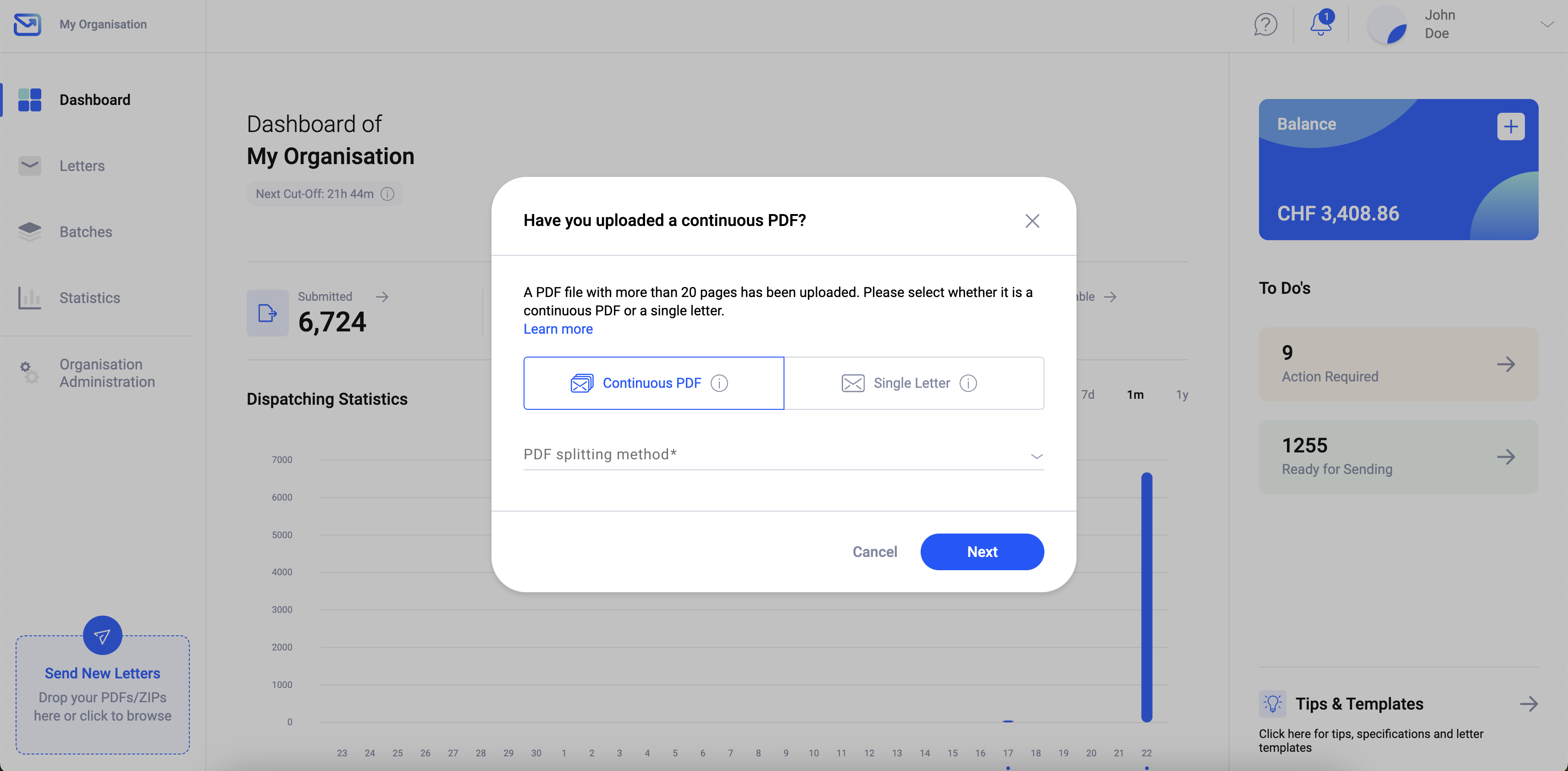Select the Single Letter option
The width and height of the screenshot is (1568, 771).
pos(895,383)
